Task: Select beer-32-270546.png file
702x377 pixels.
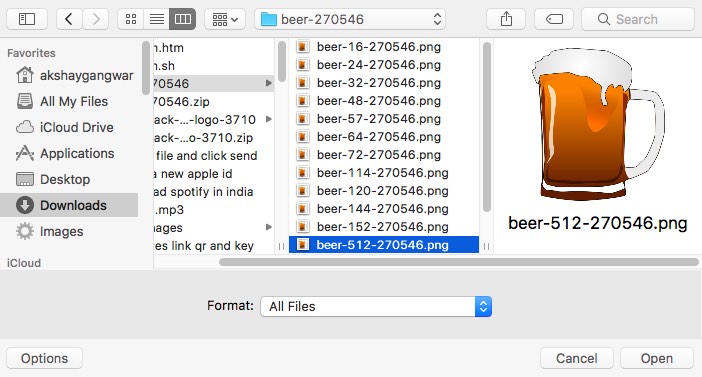Action: click(384, 83)
